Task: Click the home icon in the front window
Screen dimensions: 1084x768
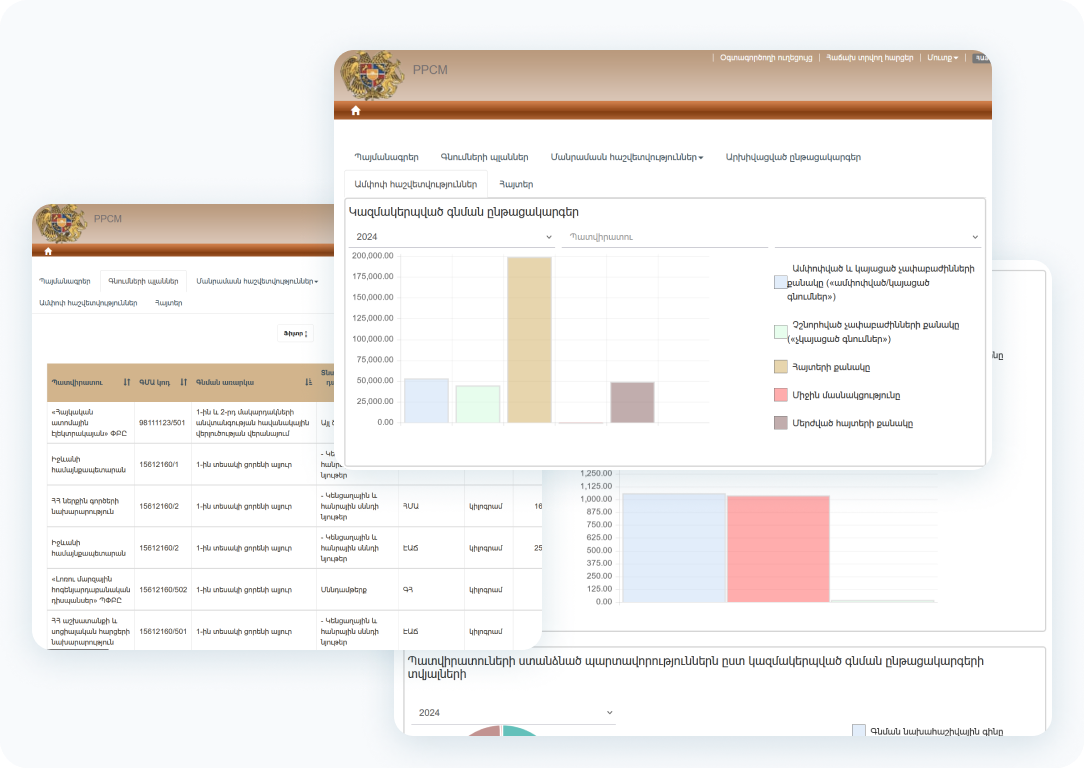Action: pyautogui.click(x=355, y=111)
